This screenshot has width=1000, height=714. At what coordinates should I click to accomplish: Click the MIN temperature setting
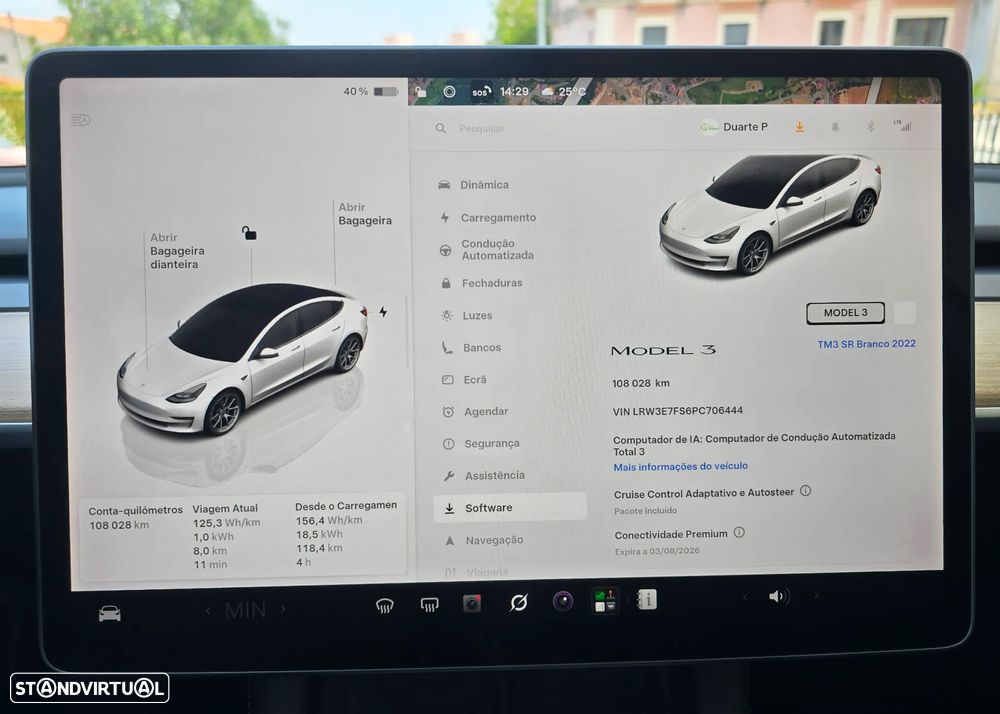tap(246, 610)
